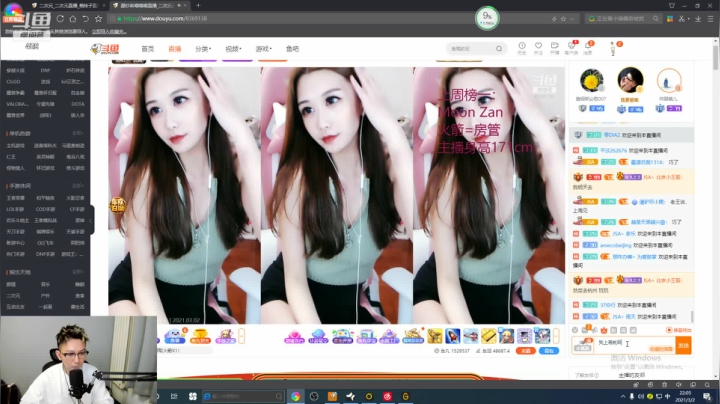Click the browser undo/back arrow icon
720x404 pixels.
click(x=85, y=19)
